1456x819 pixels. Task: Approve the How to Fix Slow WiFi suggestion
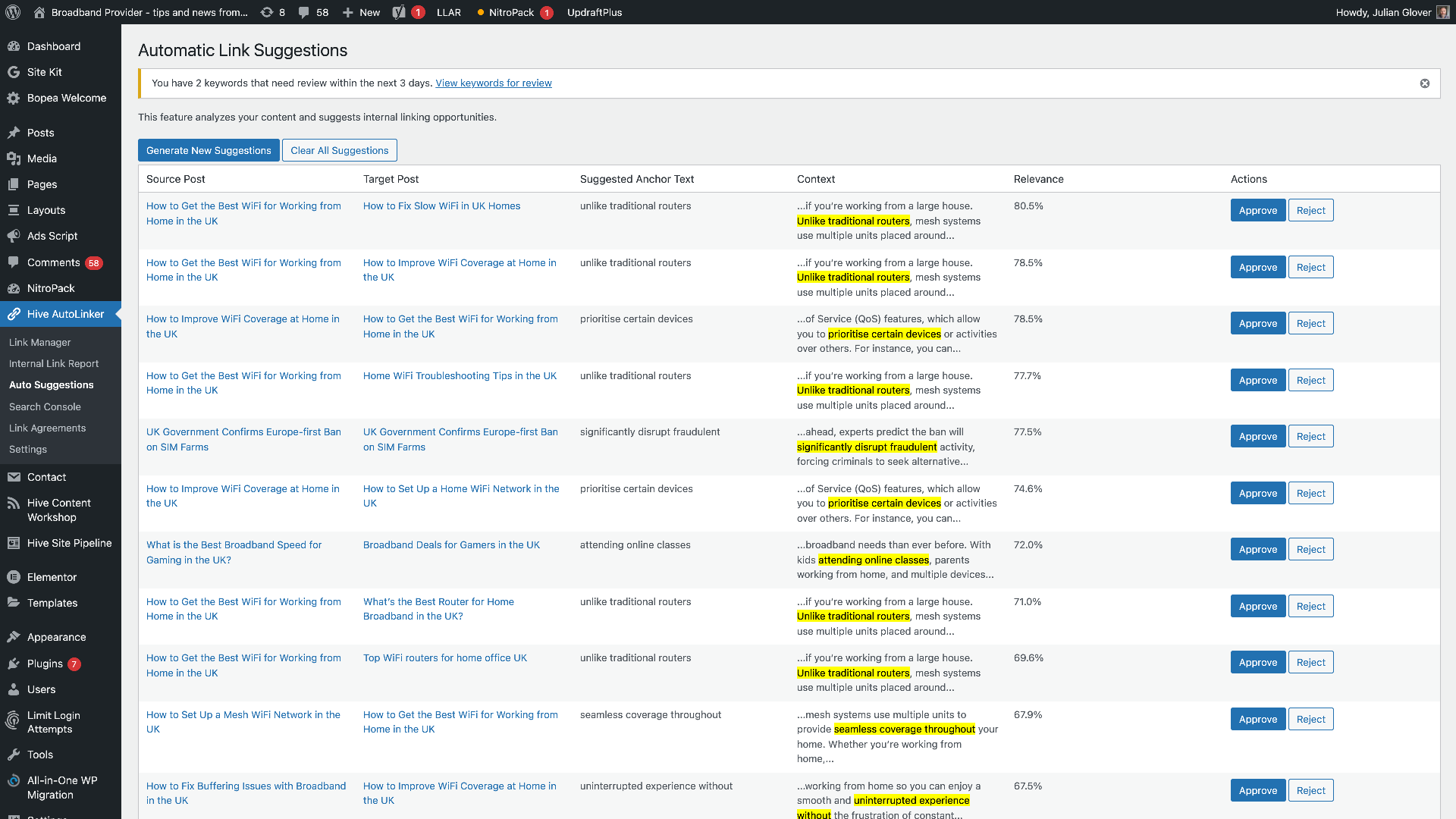[1257, 210]
